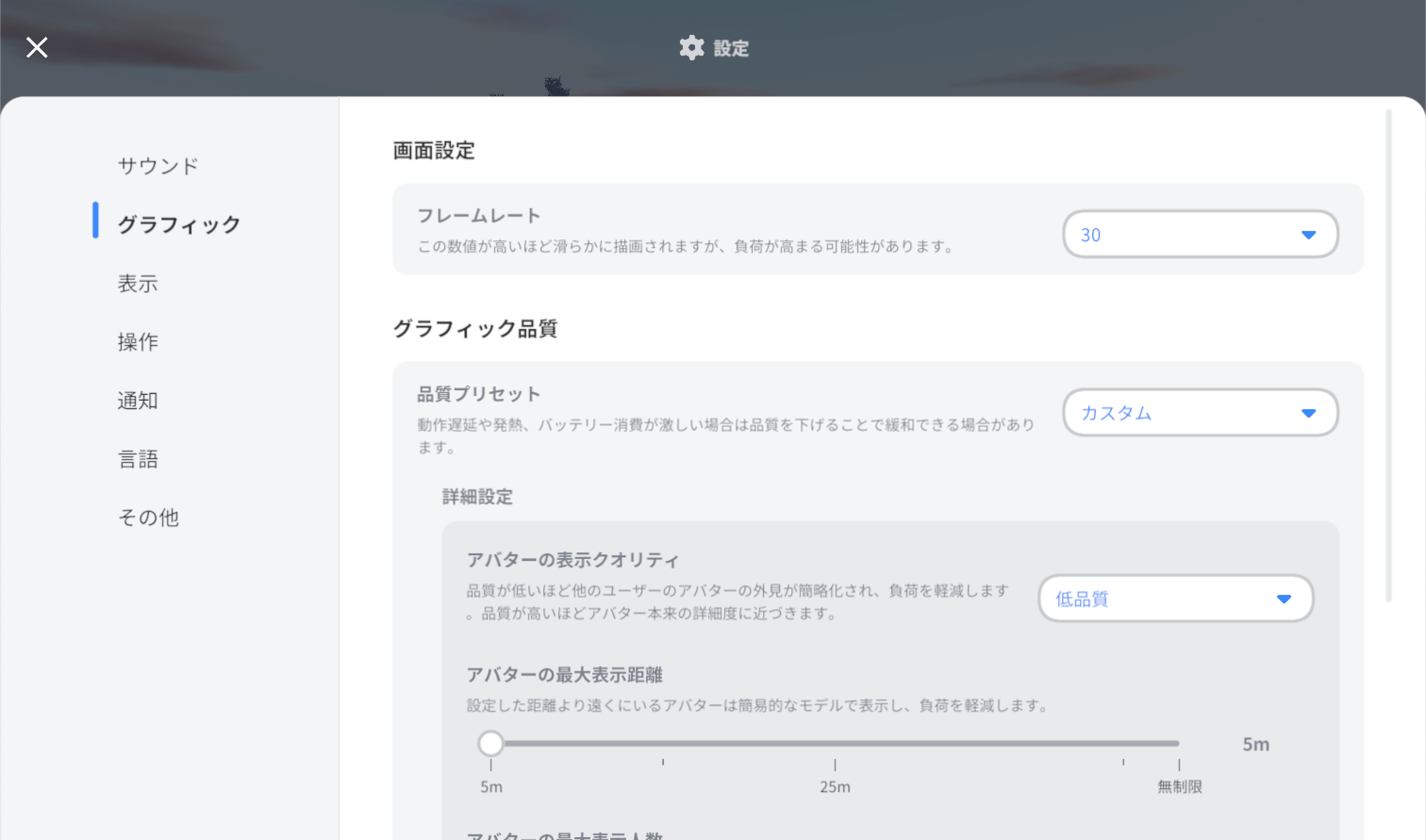Image resolution: width=1426 pixels, height=840 pixels.
Task: Set avatar distance slider to the 25m tick
Action: tap(835, 744)
